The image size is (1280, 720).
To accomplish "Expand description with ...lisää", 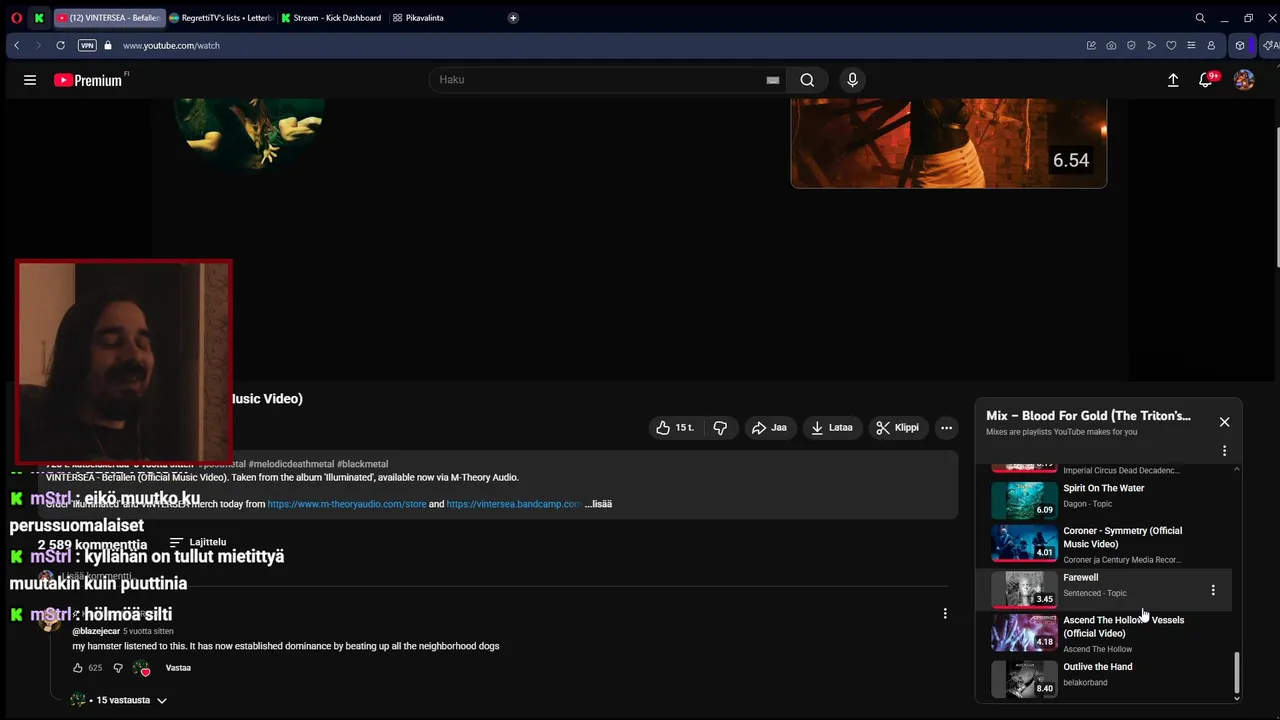I will 598,504.
